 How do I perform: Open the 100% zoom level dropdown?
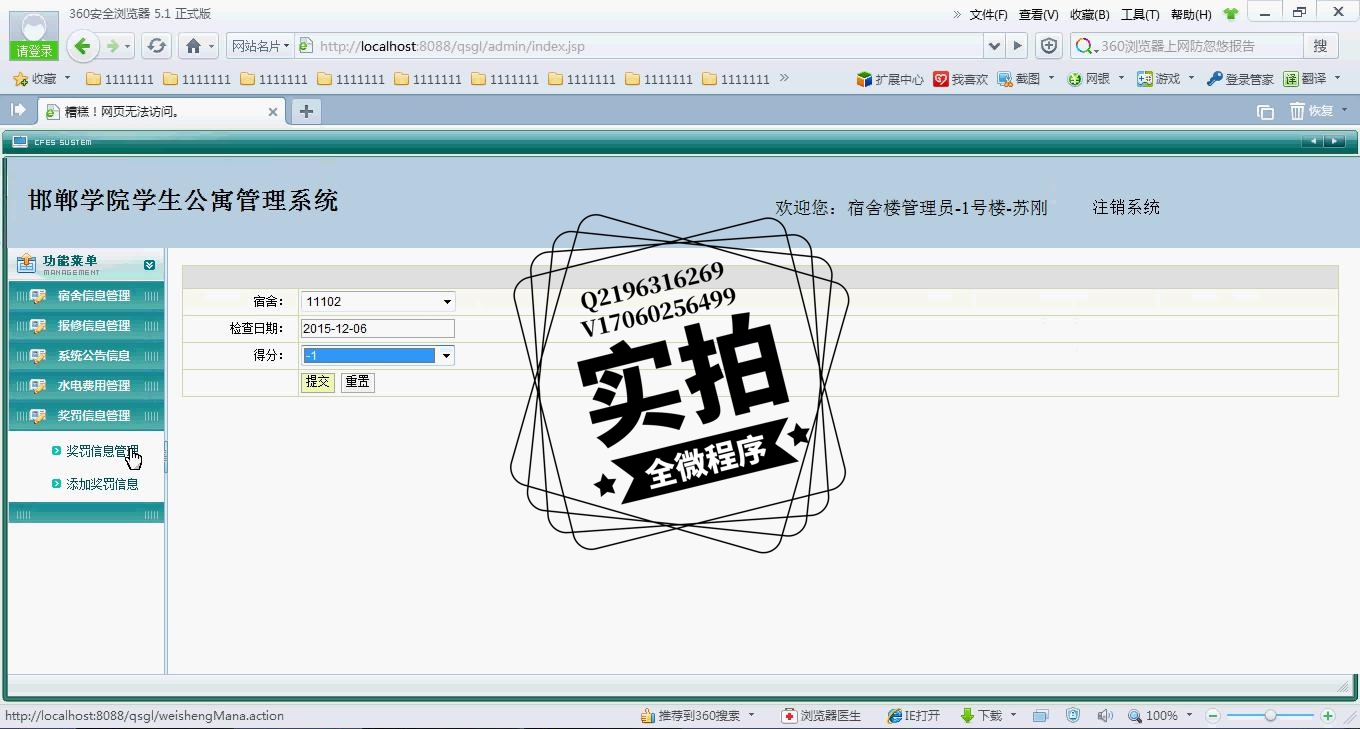[x=1189, y=716]
